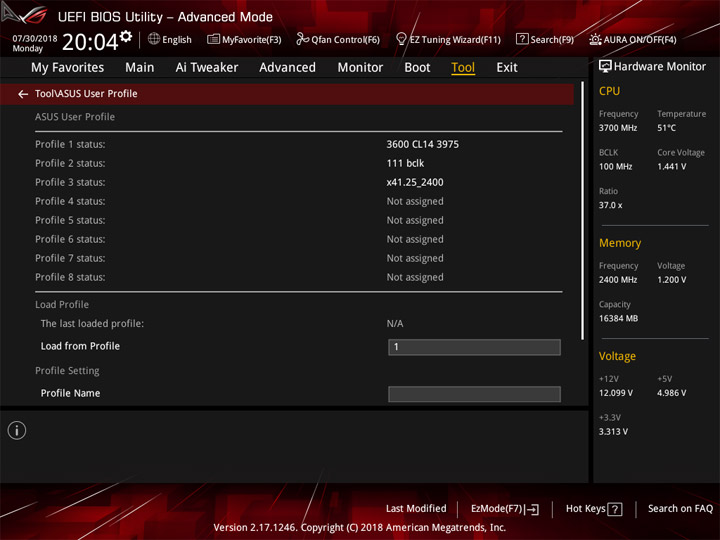Click the BCLK '100 MHz' value
The height and width of the screenshot is (540, 720).
click(x=615, y=166)
